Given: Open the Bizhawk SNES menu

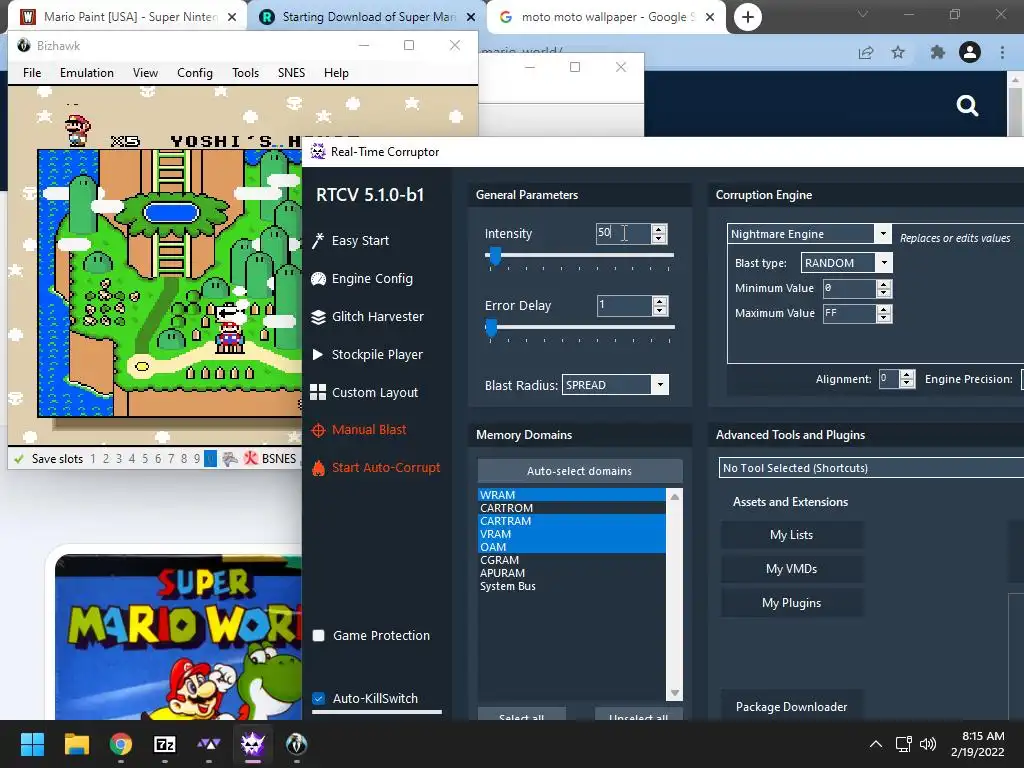Looking at the screenshot, I should coord(291,72).
